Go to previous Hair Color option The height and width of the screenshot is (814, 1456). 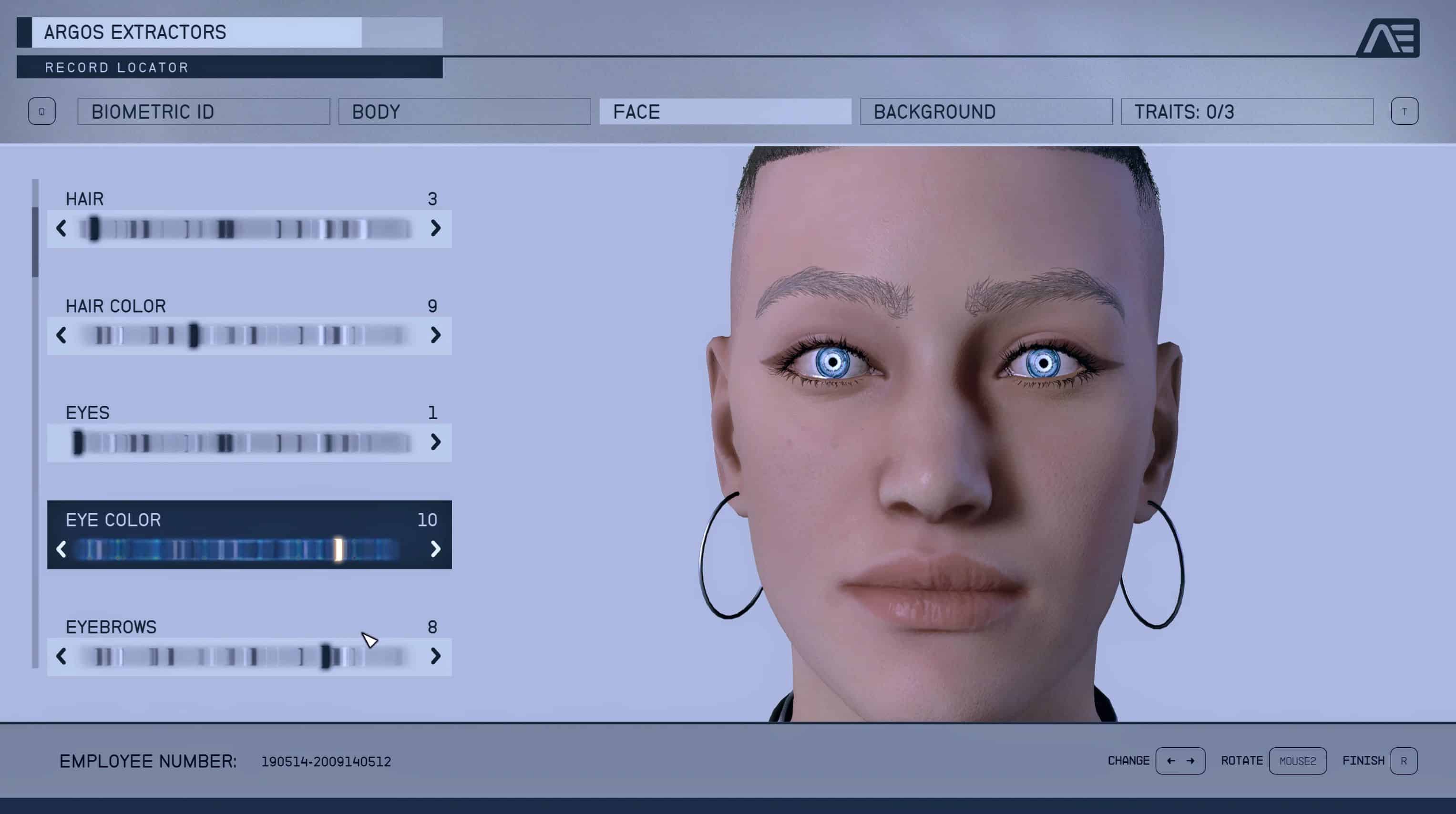click(x=62, y=335)
